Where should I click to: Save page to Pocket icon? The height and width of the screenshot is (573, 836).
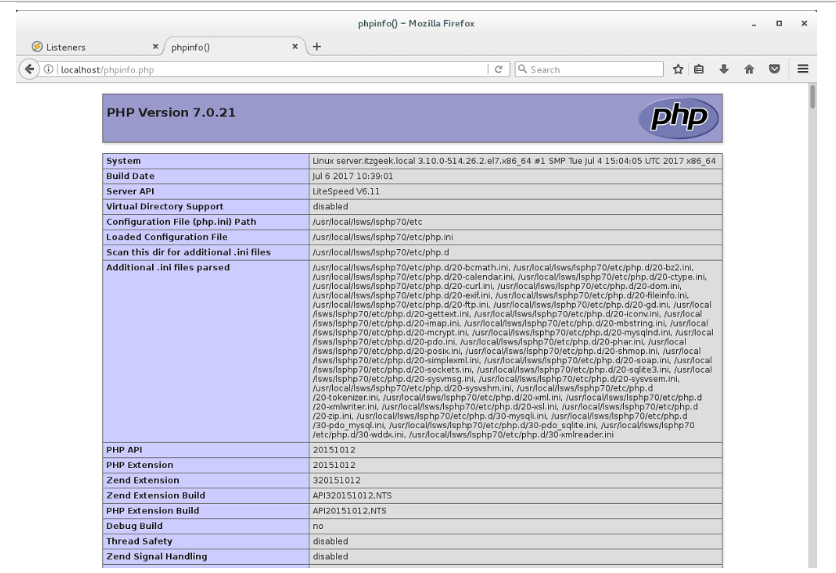click(x=775, y=69)
